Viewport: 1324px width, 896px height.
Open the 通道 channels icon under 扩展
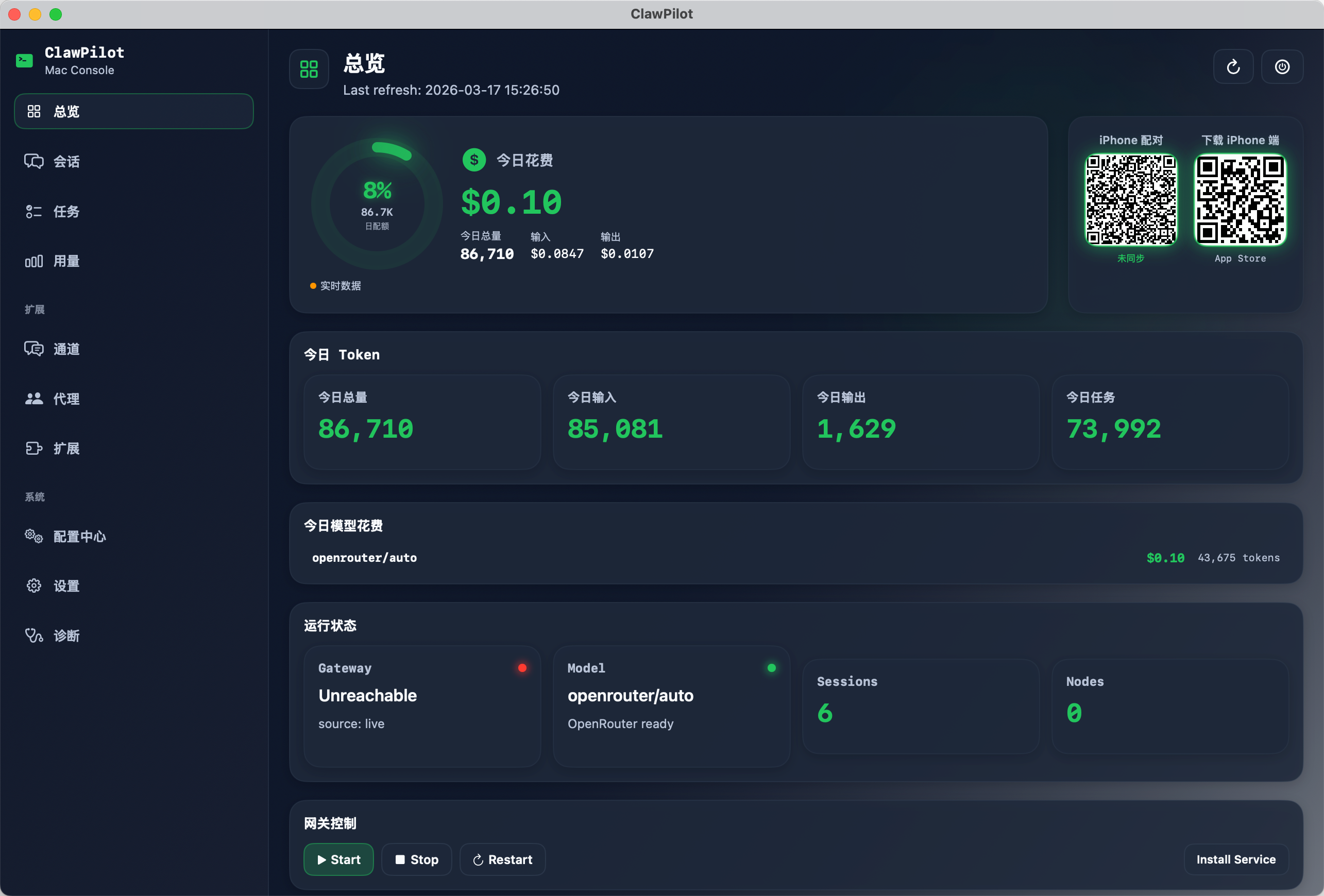pyautogui.click(x=34, y=349)
